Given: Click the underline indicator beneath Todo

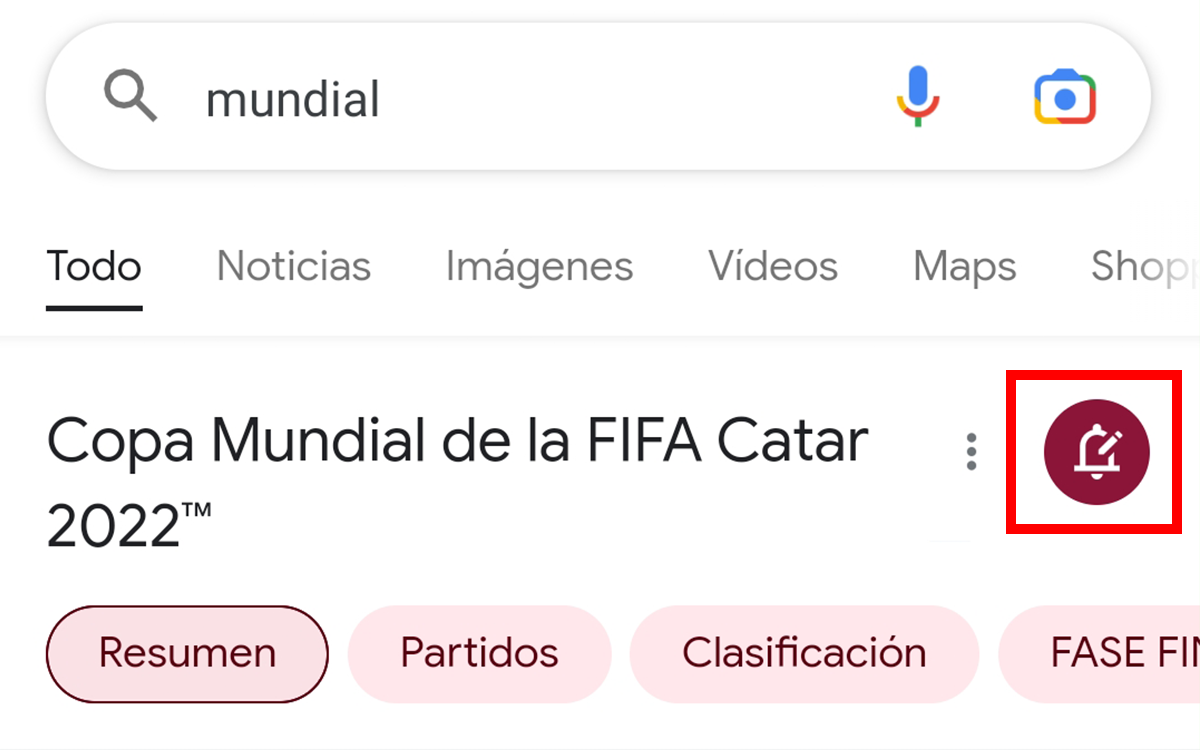Looking at the screenshot, I should click(94, 307).
